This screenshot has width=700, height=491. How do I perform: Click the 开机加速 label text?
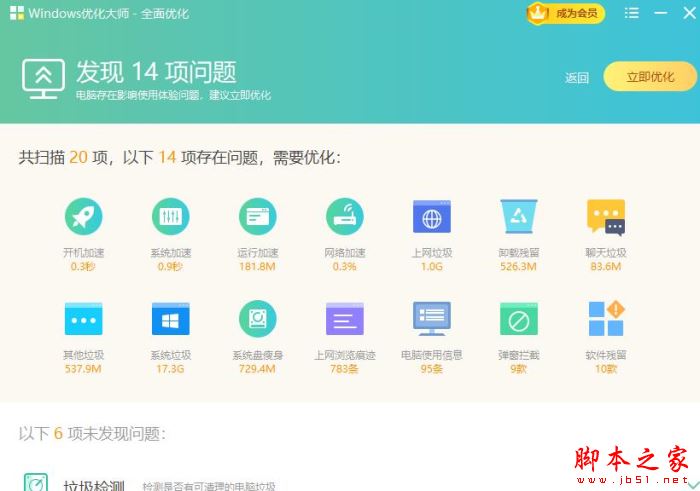tap(83, 253)
